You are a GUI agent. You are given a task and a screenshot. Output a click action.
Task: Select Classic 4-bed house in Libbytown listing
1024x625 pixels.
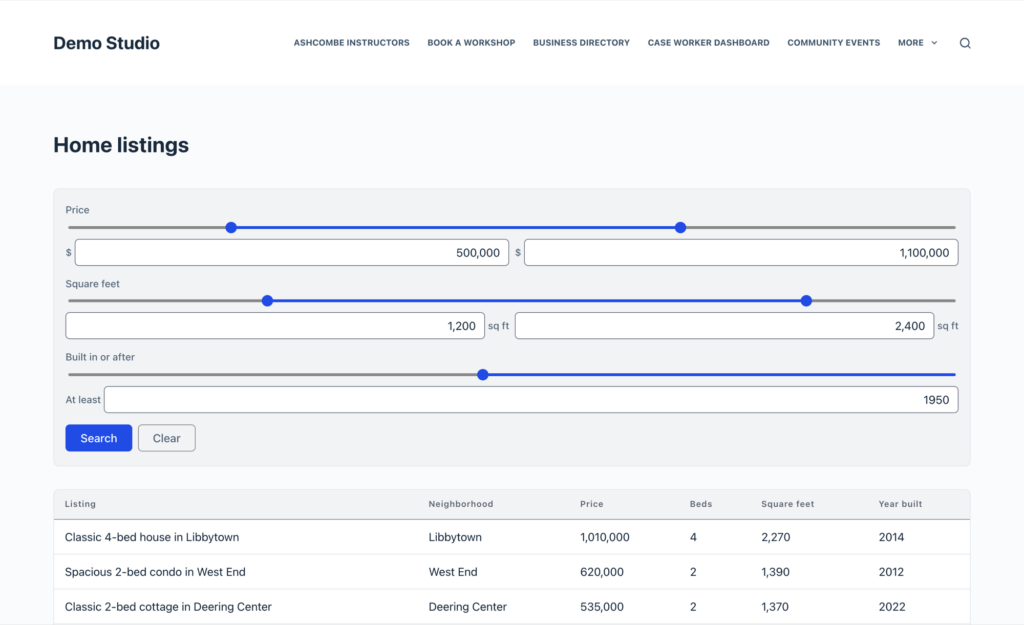152,537
